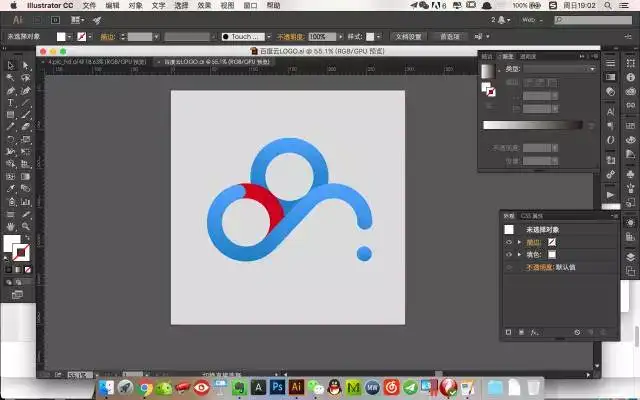Select the Scale tool
Image resolution: width=640 pixels, height=400 pixels.
pyautogui.click(x=26, y=140)
